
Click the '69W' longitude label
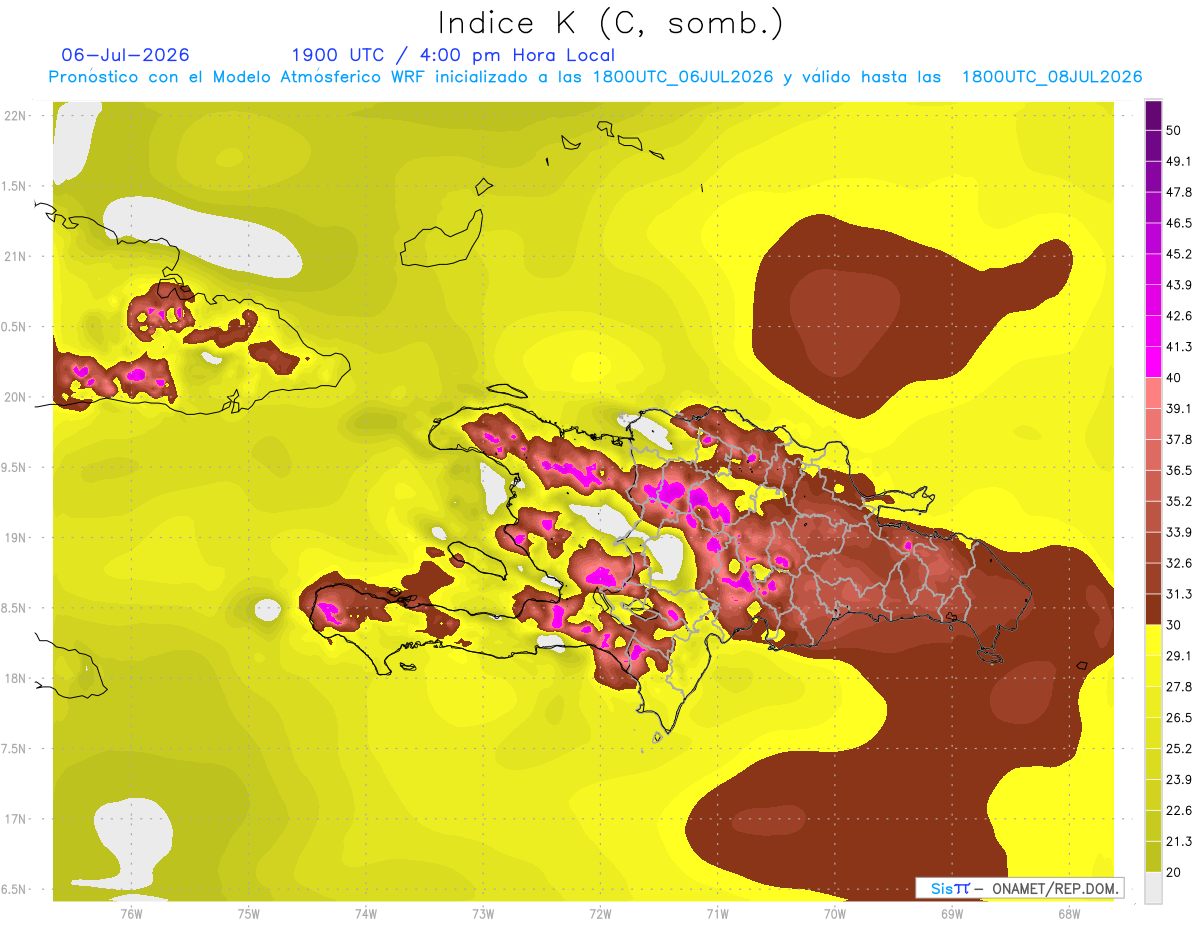(952, 913)
